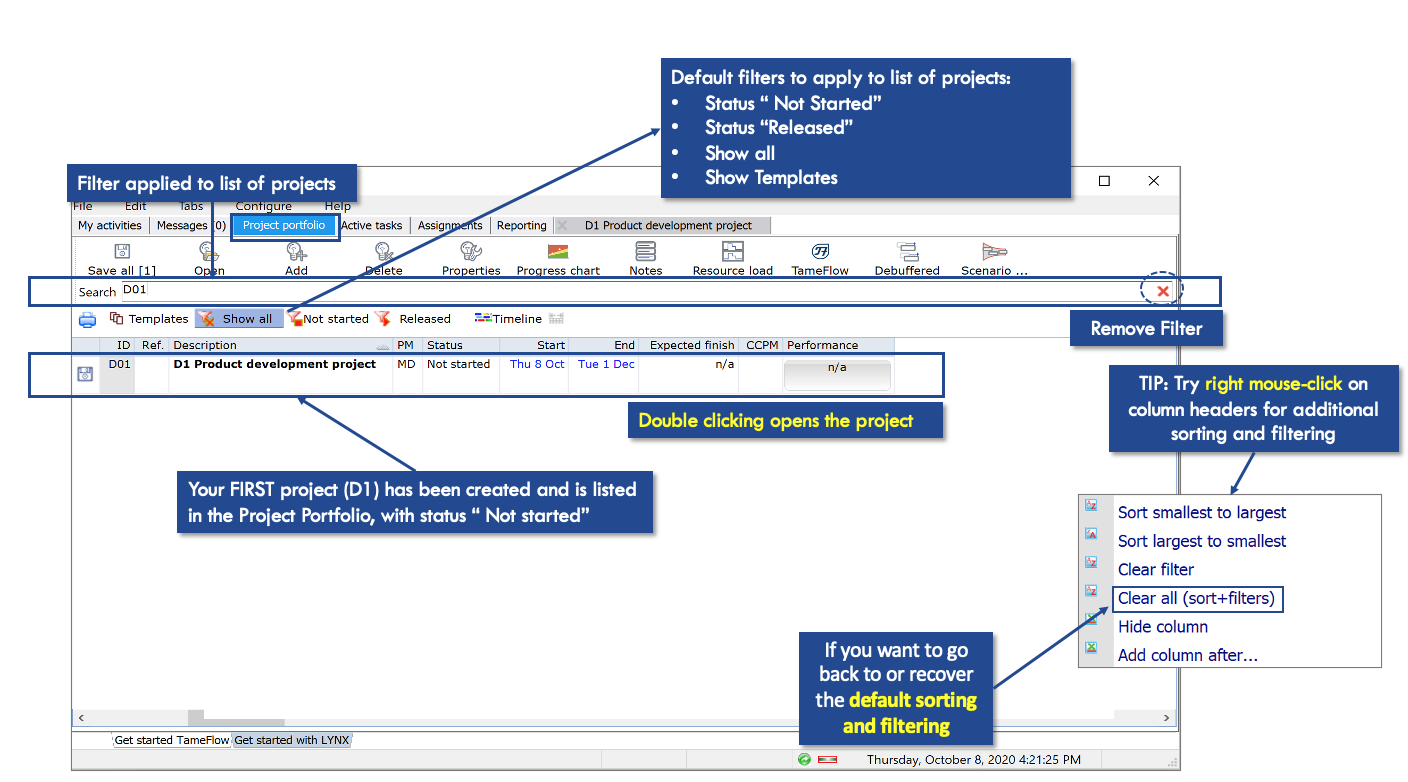Open the Progress chart view
This screenshot has height=782, width=1408.
[x=558, y=251]
